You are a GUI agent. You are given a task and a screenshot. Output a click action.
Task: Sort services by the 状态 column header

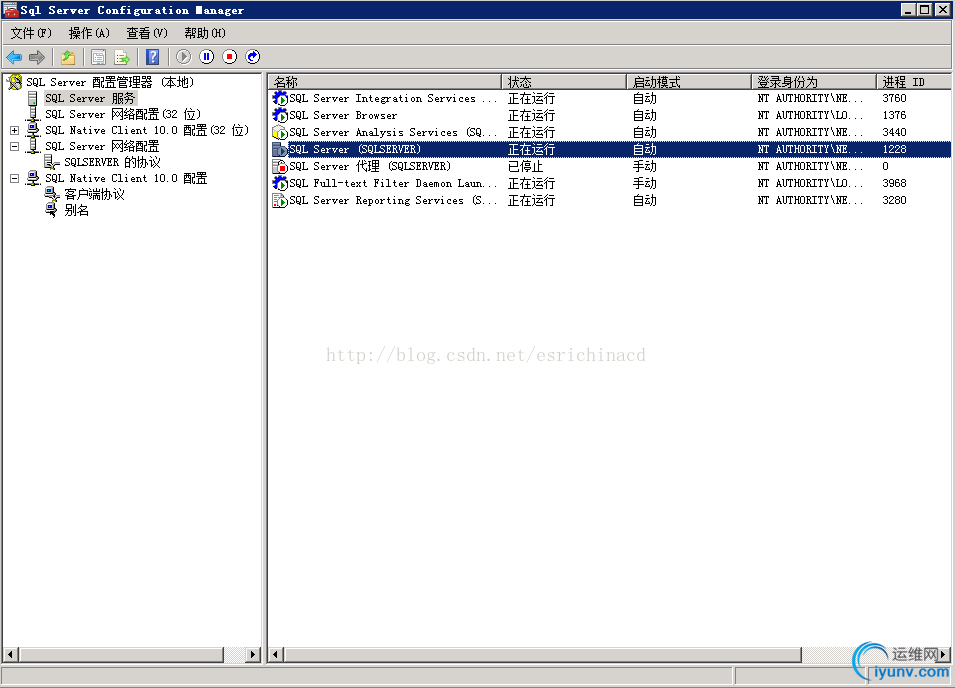(564, 82)
